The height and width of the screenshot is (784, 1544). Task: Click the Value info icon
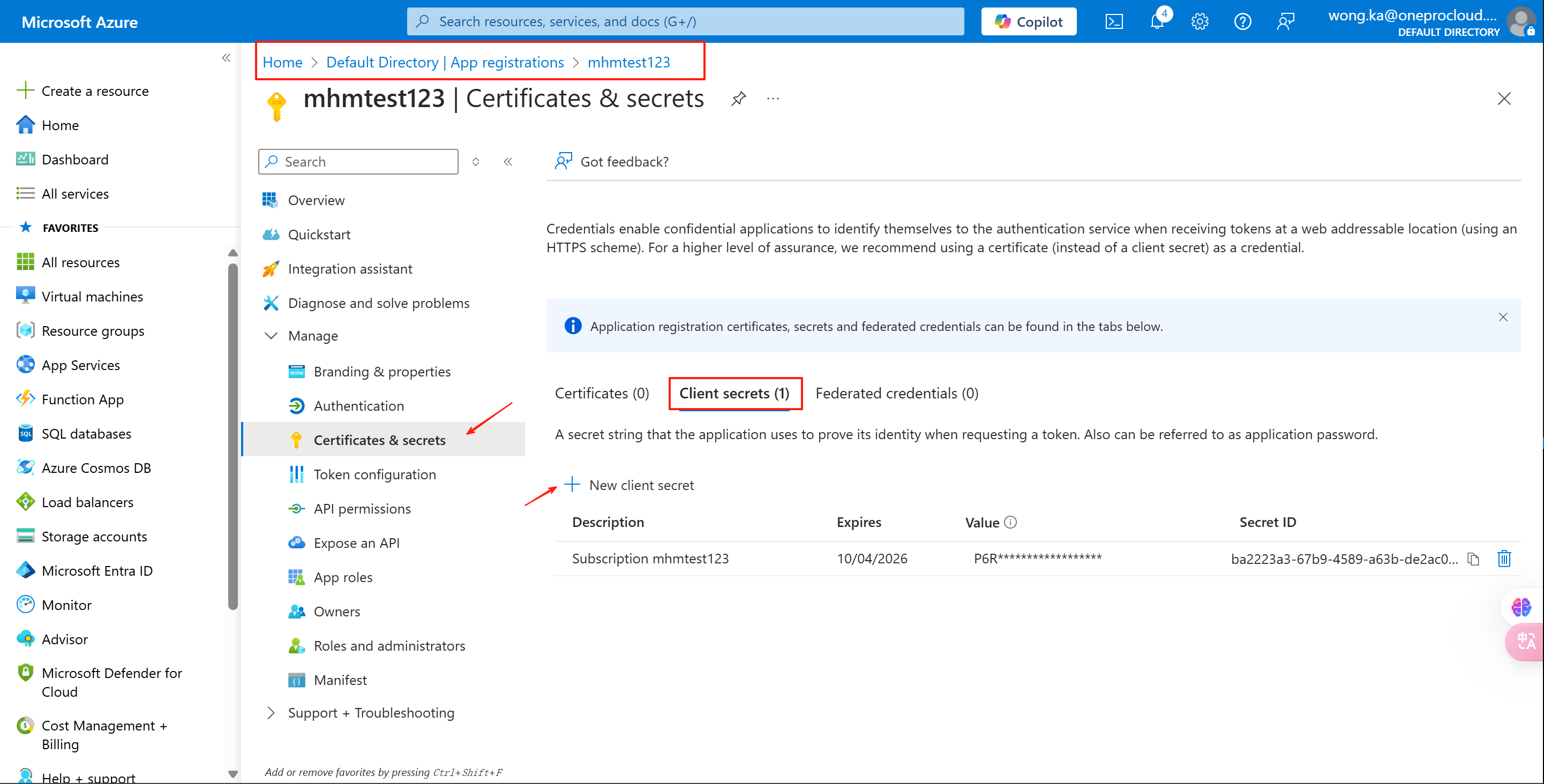[x=1010, y=522]
